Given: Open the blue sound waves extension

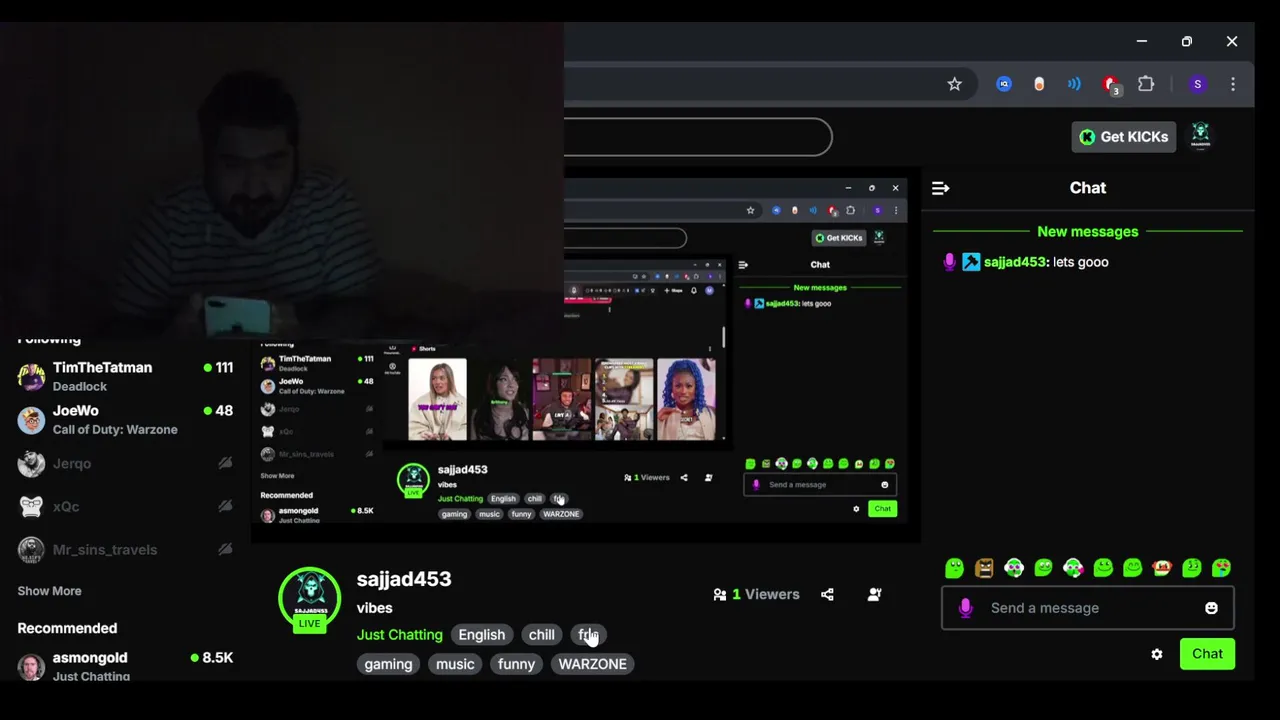Looking at the screenshot, I should pos(1074,84).
